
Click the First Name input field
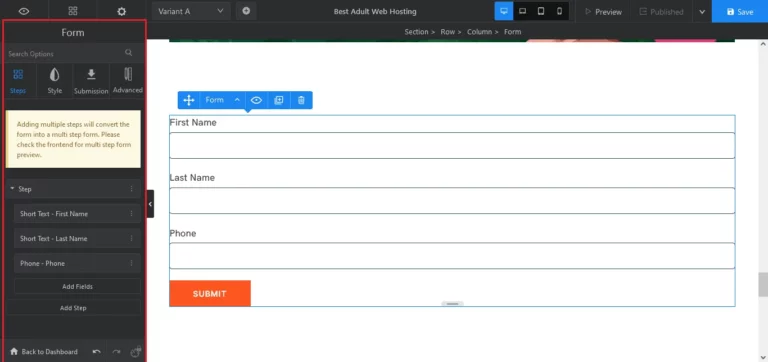point(452,145)
